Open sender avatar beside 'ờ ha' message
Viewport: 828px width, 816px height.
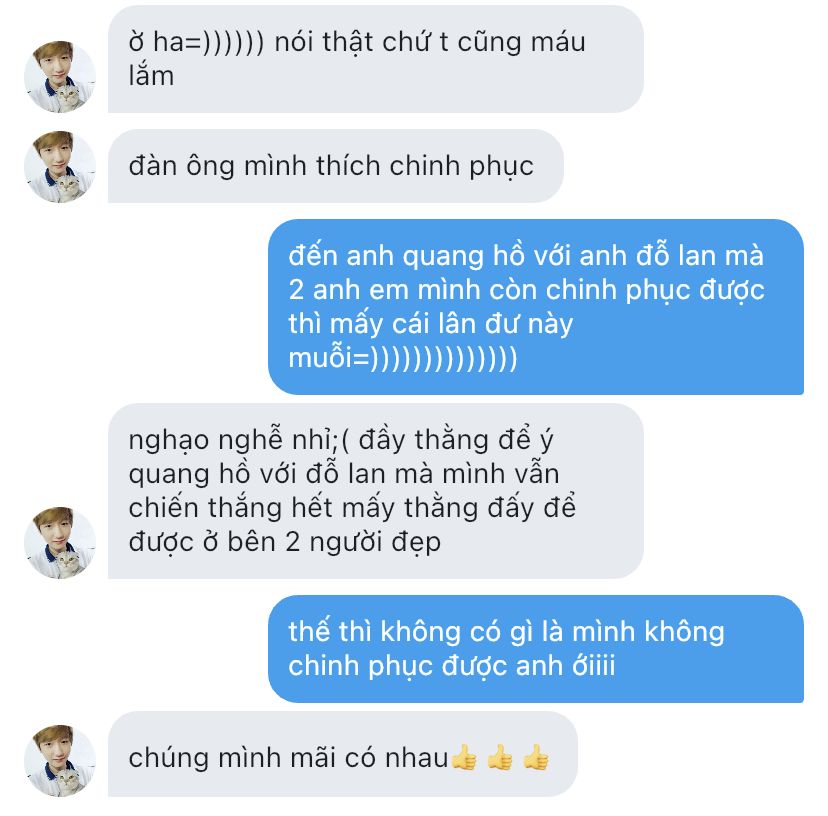point(60,77)
